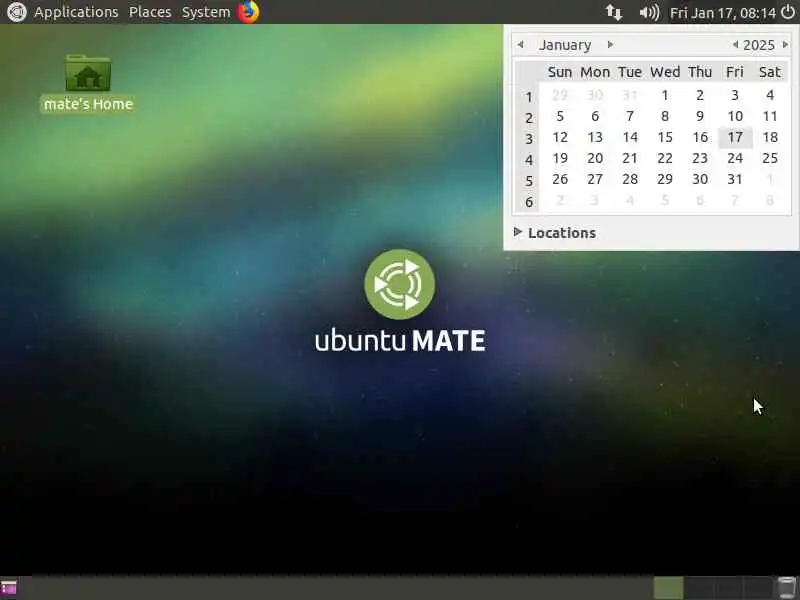Open the mate's Home folder icon
This screenshot has width=800, height=600.
(88, 83)
